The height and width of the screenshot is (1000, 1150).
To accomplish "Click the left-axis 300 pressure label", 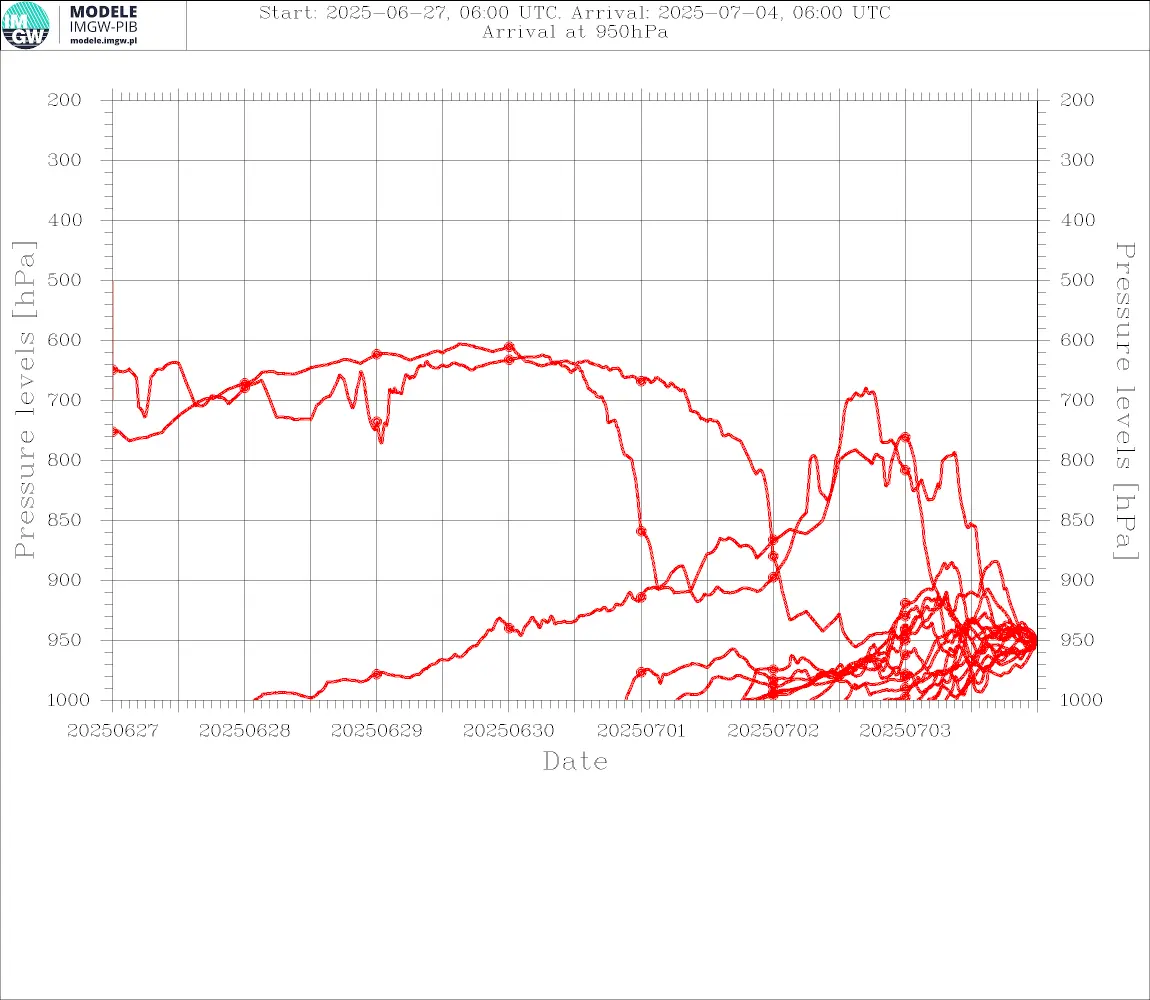I will [65, 160].
